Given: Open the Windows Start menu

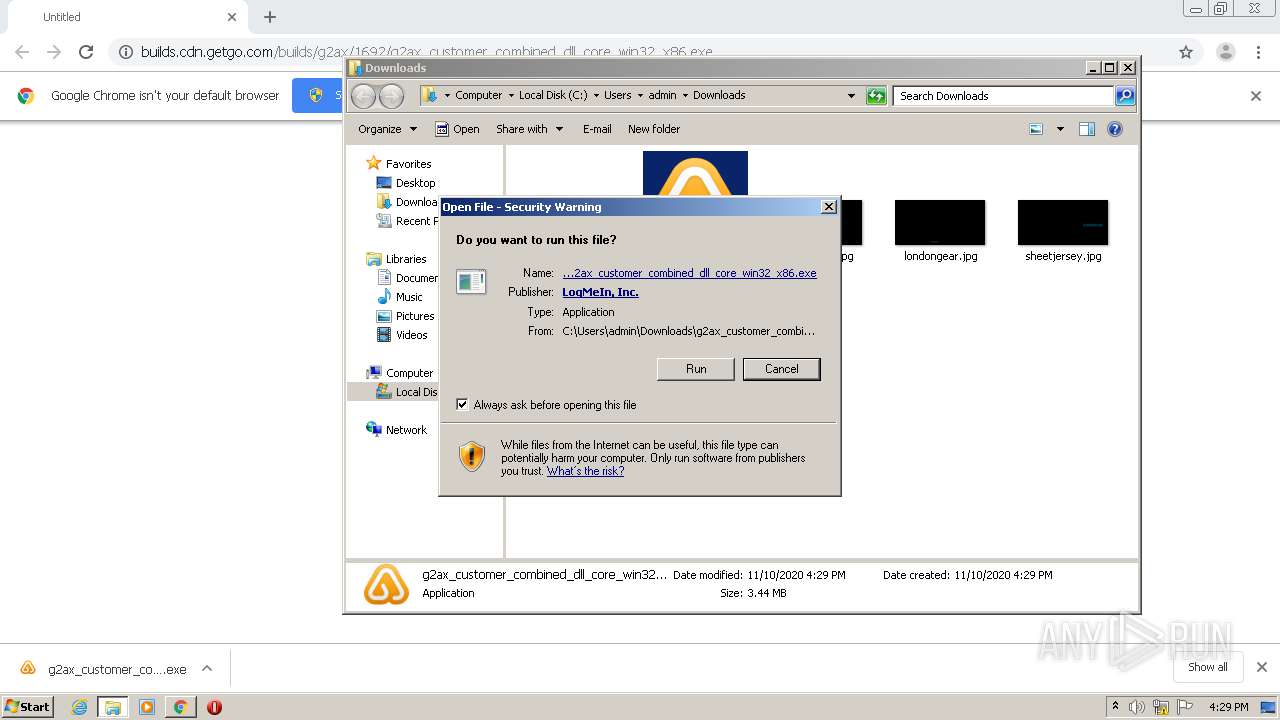Looking at the screenshot, I should click(28, 706).
